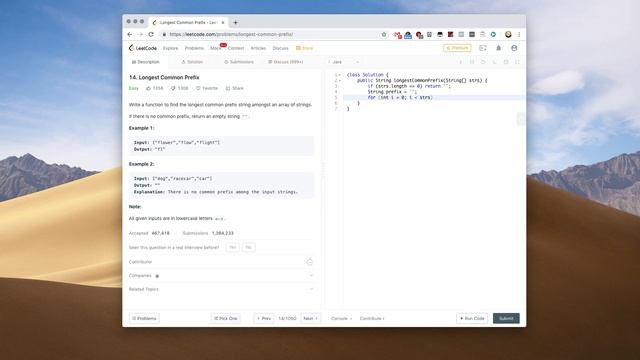
Task: Open Explore in LeetCode navigation
Action: [x=171, y=48]
